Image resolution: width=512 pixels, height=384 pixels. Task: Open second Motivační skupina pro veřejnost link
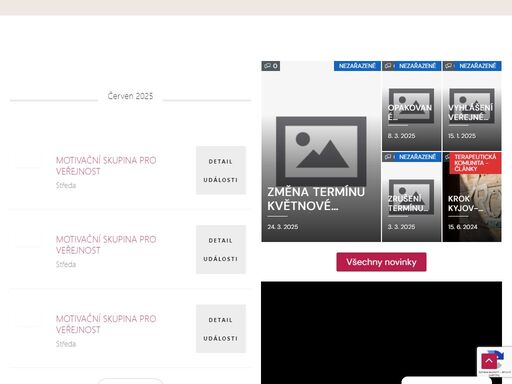pos(106,245)
